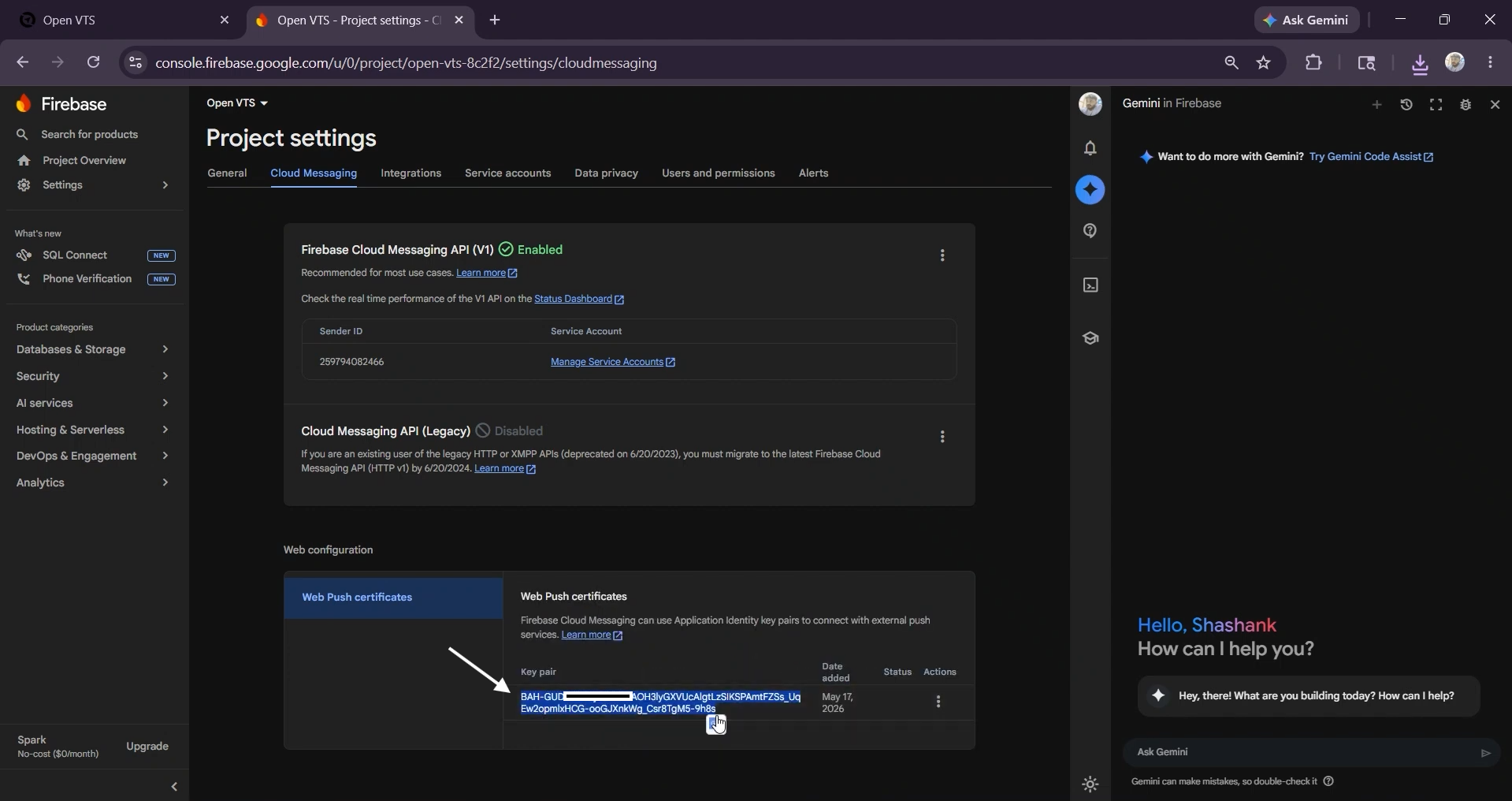
Task: Open the Firebase account avatar in the right rail
Action: [x=1090, y=104]
